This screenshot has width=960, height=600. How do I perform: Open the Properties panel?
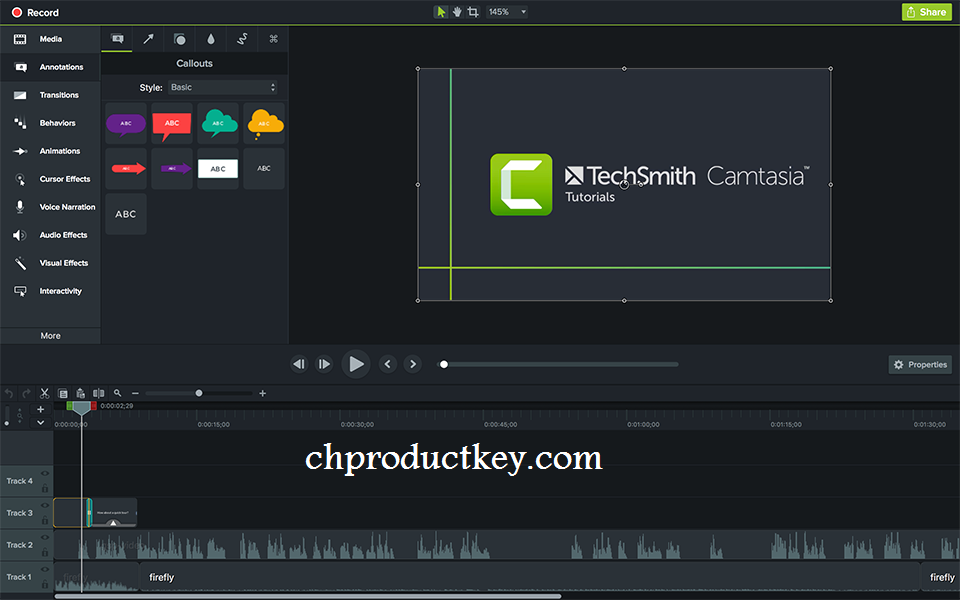(x=920, y=364)
